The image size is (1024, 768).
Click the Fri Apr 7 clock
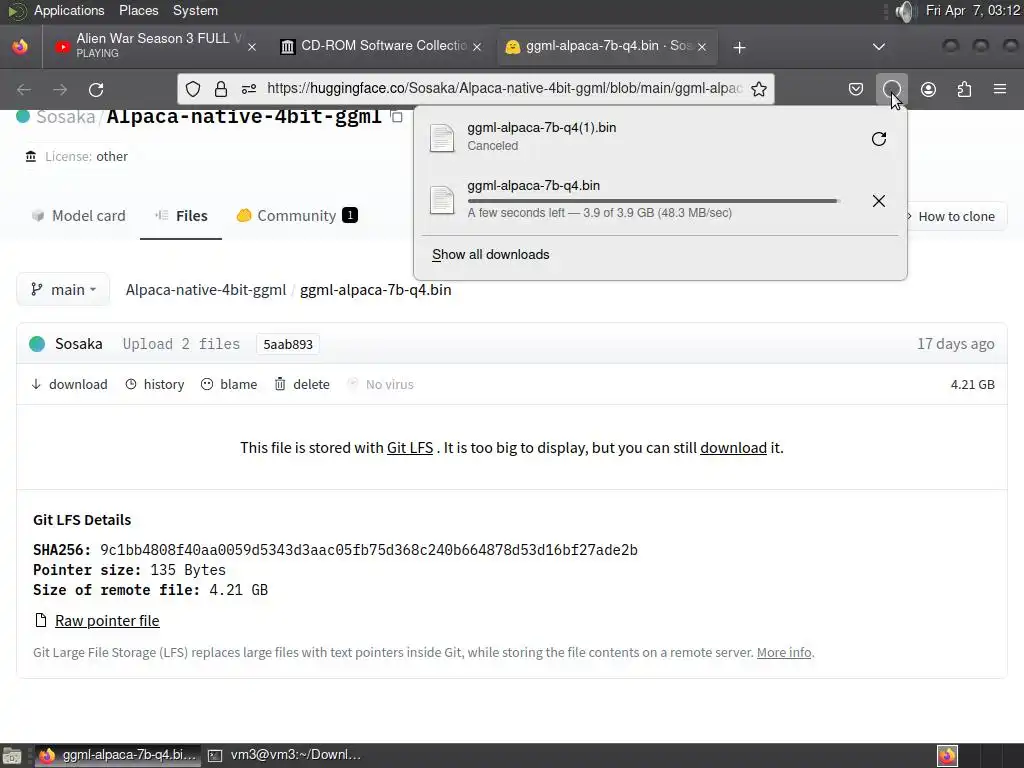tap(972, 10)
